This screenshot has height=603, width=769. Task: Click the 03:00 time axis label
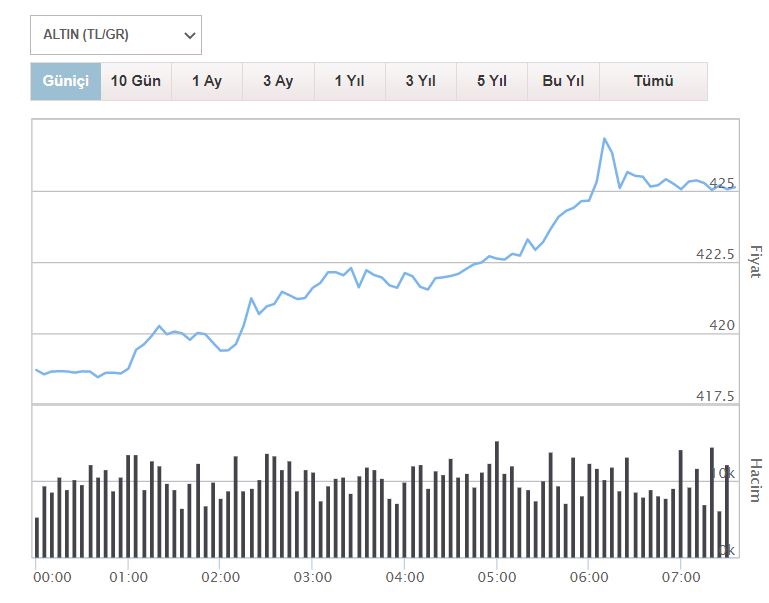click(313, 578)
